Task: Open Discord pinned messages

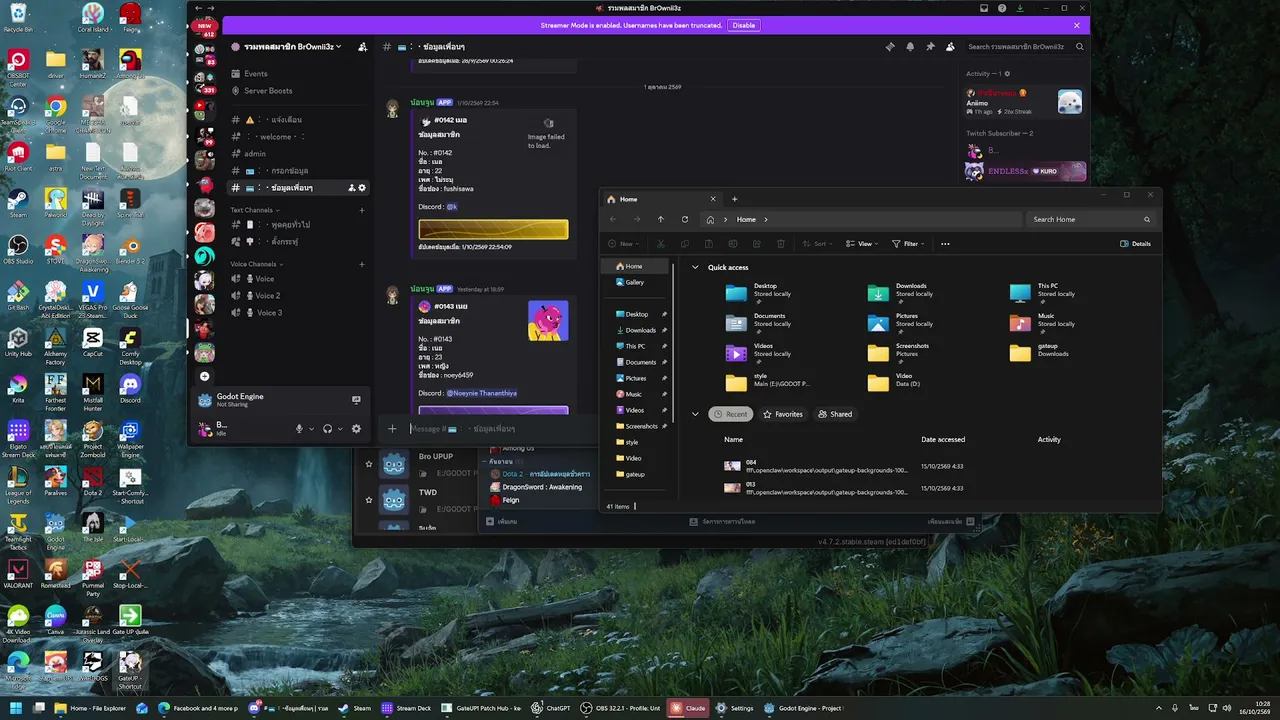Action: click(x=930, y=47)
